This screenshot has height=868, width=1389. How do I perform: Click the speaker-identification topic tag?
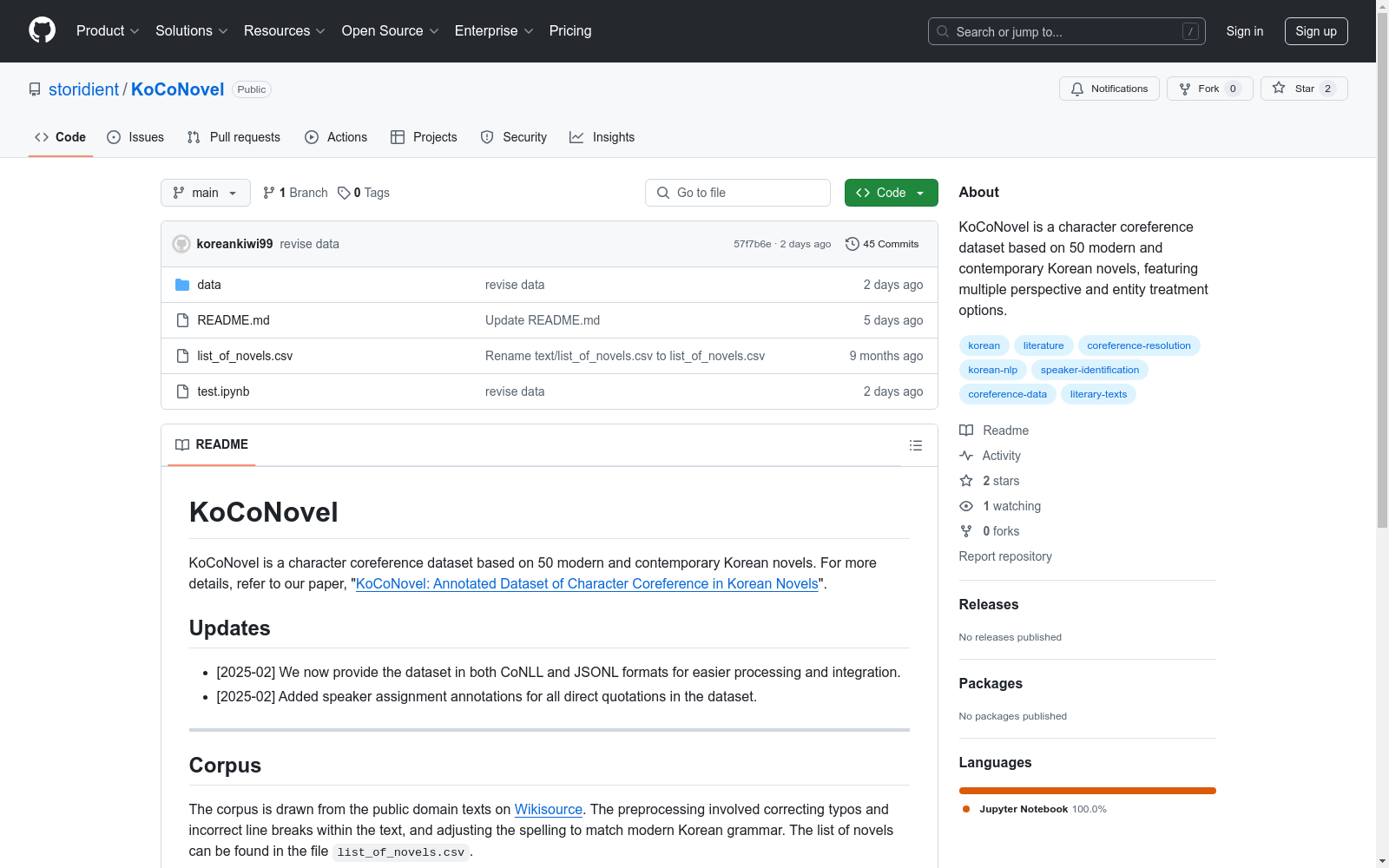click(1090, 370)
